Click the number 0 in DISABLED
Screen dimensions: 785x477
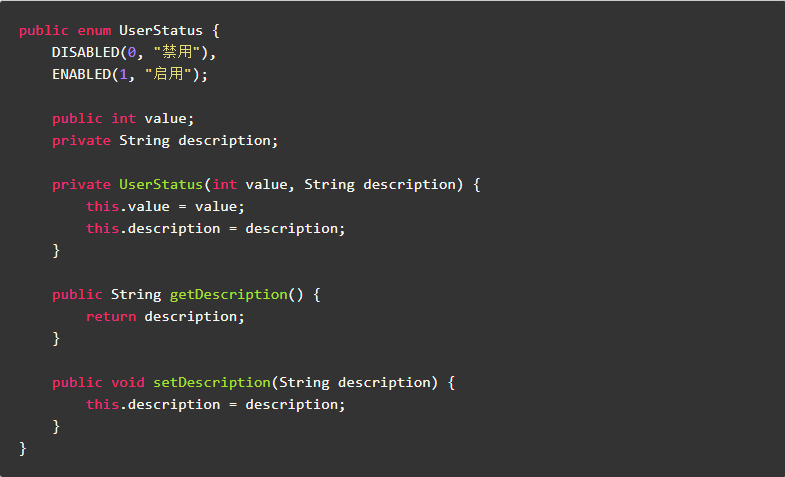(132, 52)
